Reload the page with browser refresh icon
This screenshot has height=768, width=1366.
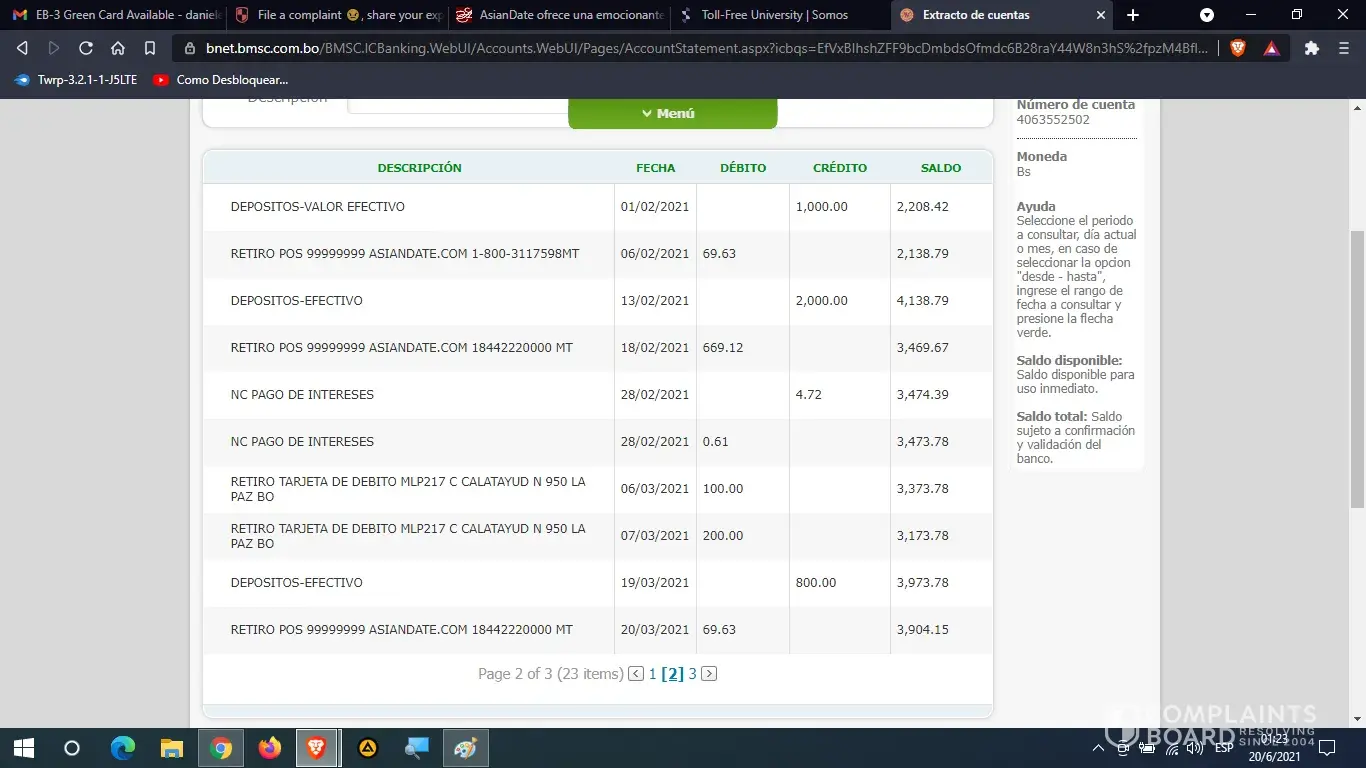[86, 48]
